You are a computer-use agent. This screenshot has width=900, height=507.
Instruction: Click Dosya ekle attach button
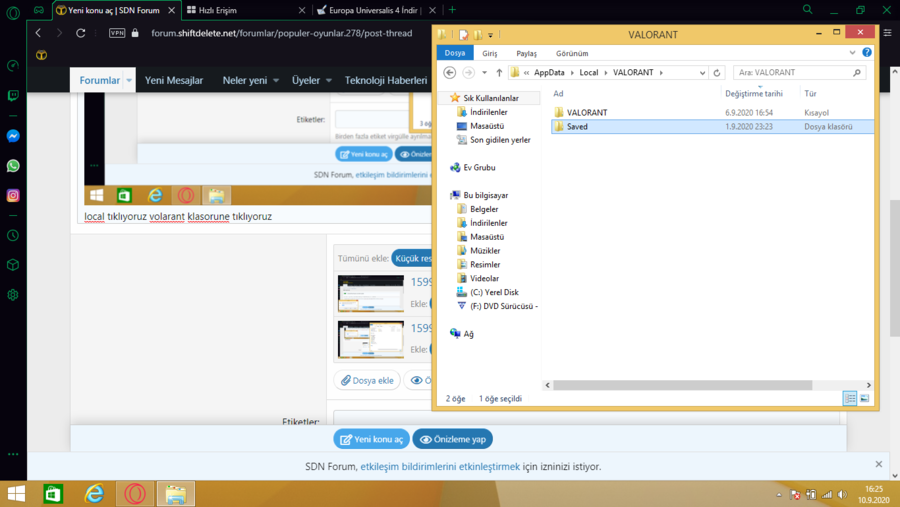click(x=367, y=380)
